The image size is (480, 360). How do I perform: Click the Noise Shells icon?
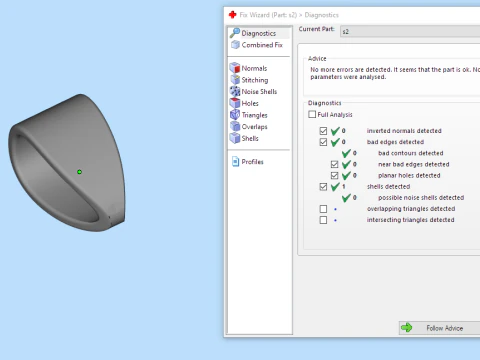(x=235, y=91)
